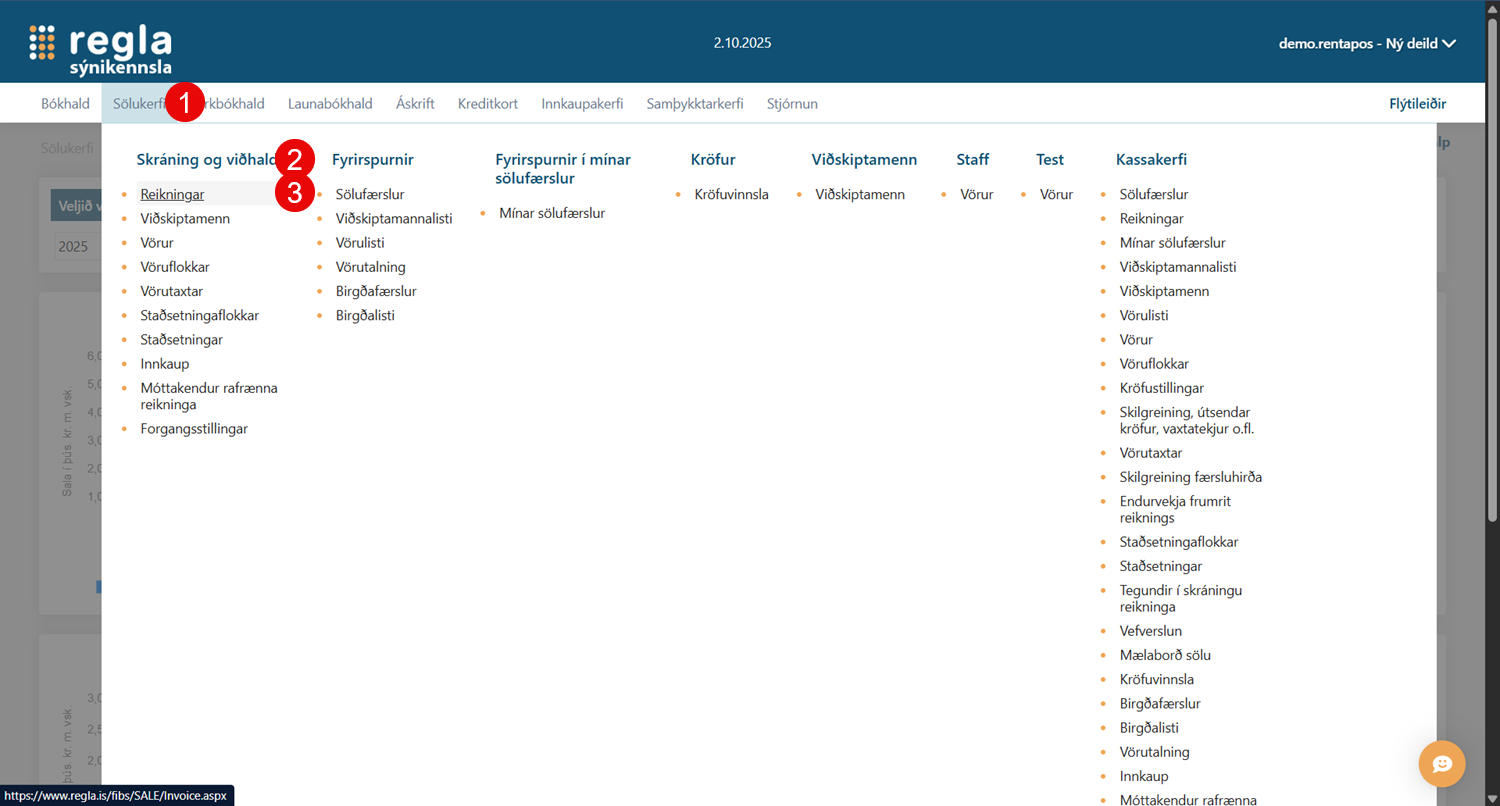Open the Launabókhald menu
The width and height of the screenshot is (1500, 806).
tap(330, 104)
